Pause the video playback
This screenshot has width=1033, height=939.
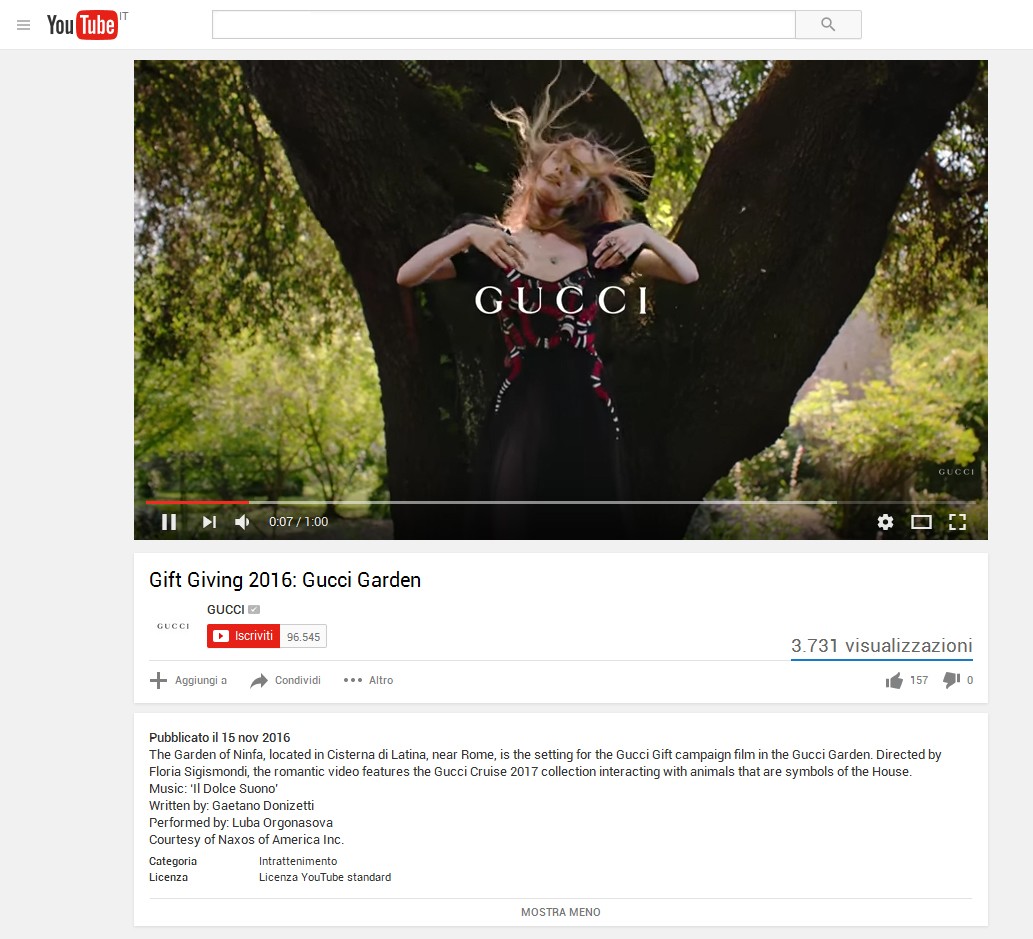coord(169,522)
